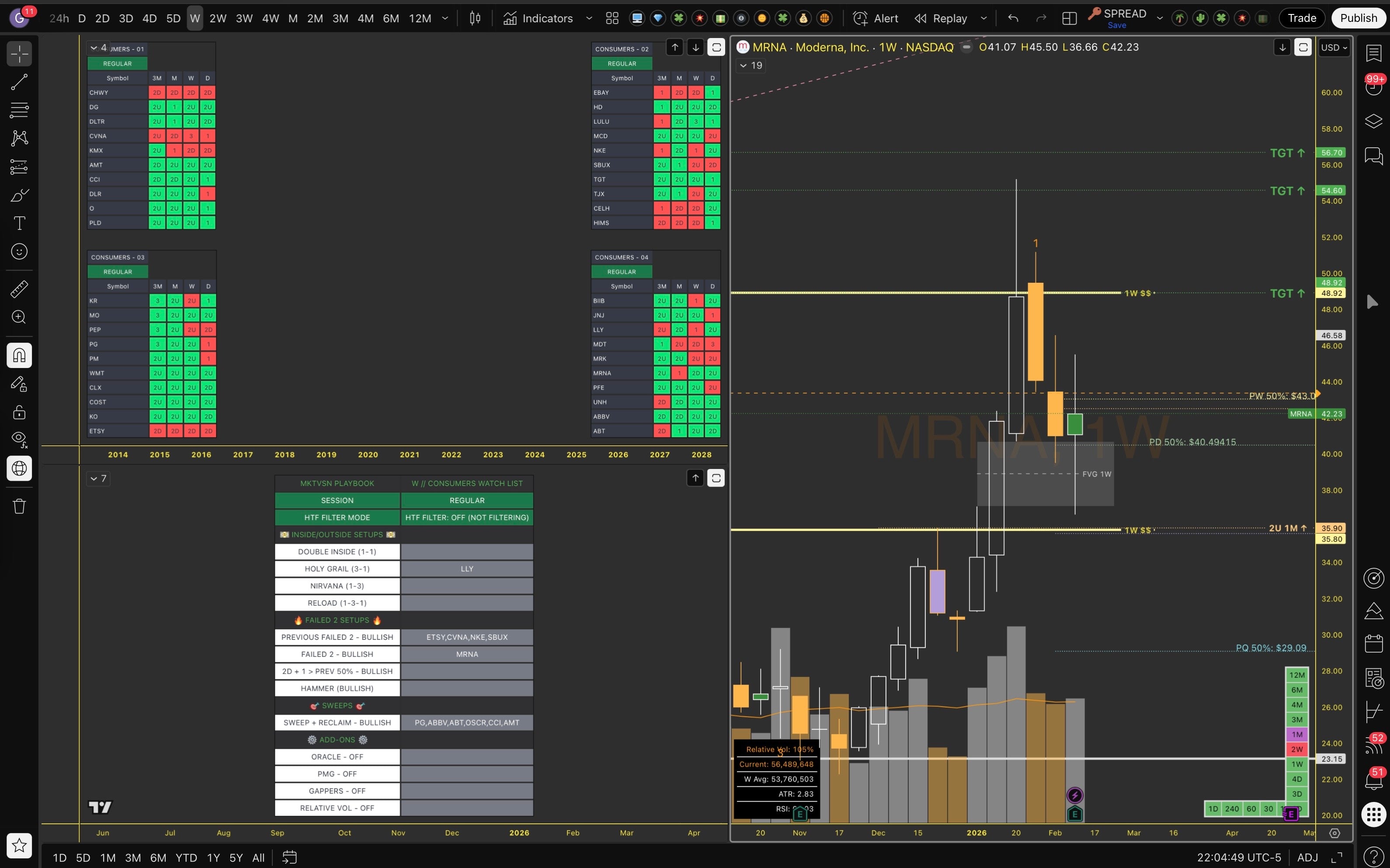Select the Trend Line drawing tool
1390x868 pixels.
click(19, 82)
